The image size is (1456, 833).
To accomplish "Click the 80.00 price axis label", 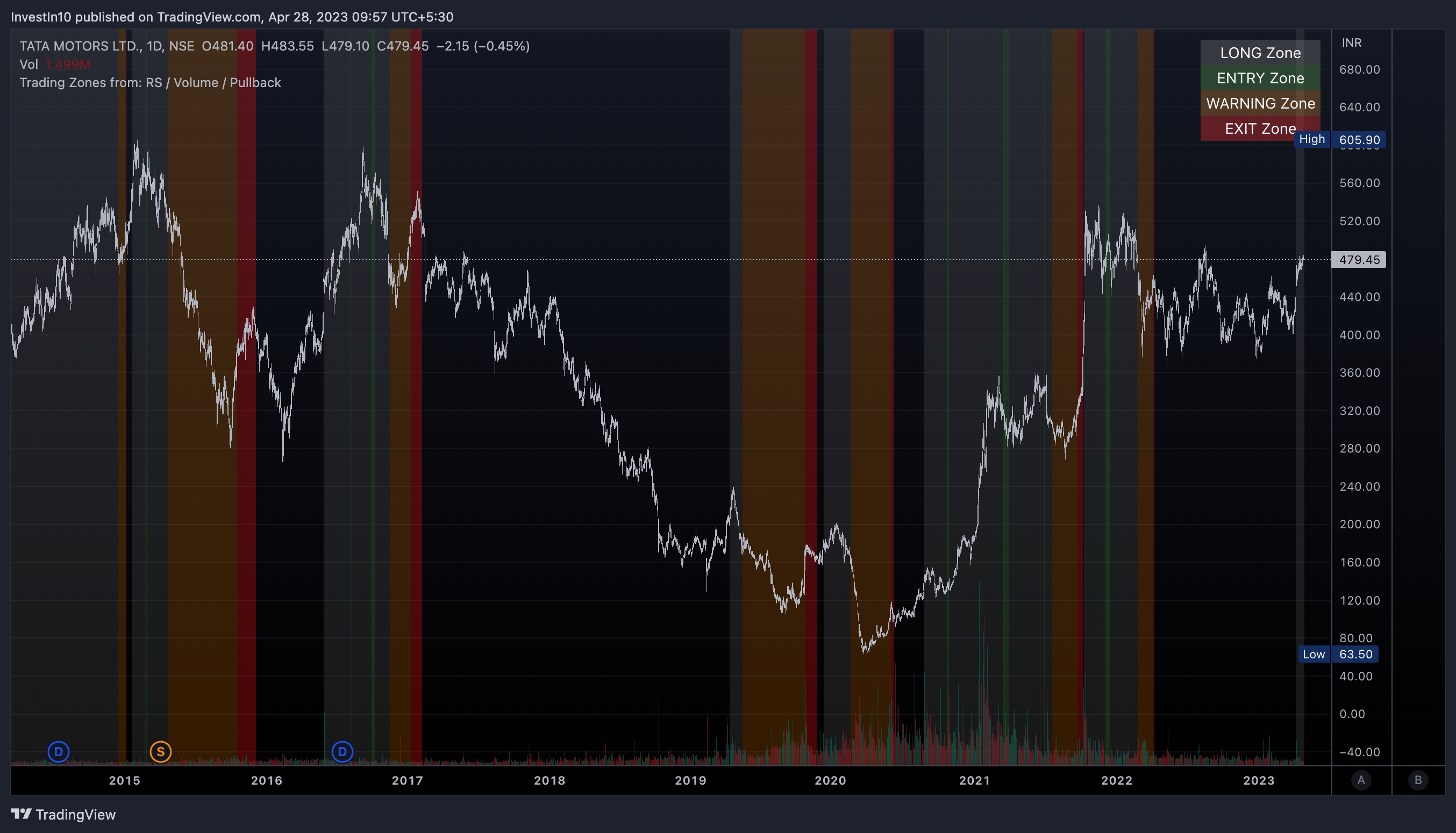I will point(1356,638).
